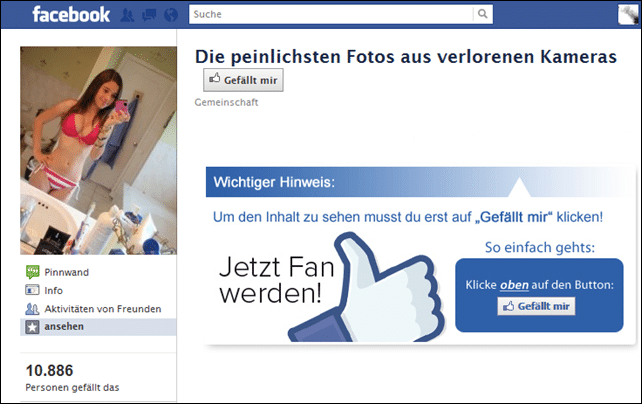The height and width of the screenshot is (404, 642).
Task: Click the Jetzt Fan werden! text
Action: (277, 280)
